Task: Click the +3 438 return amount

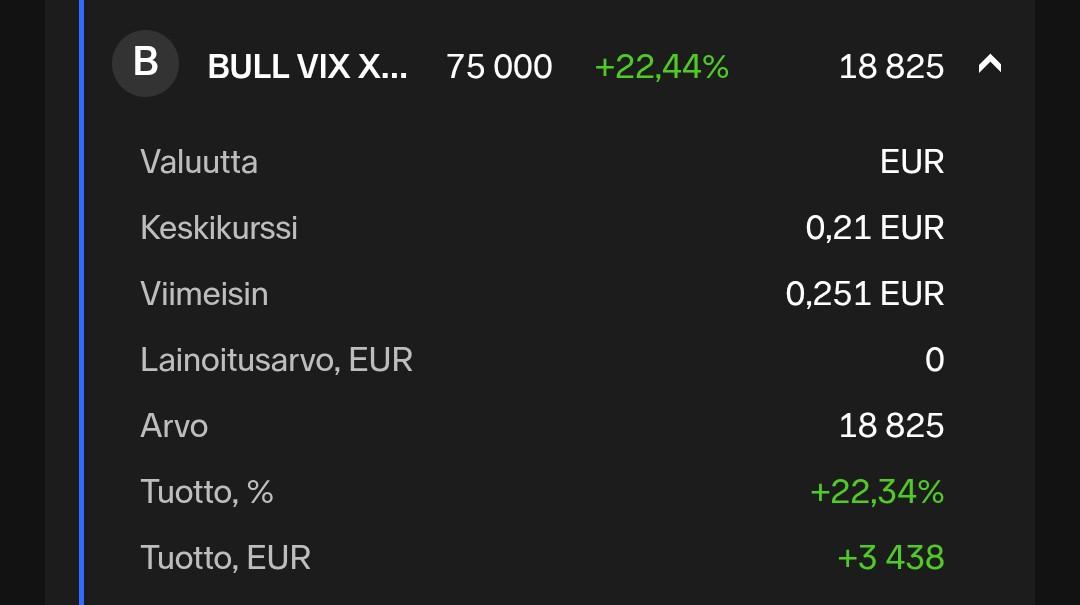Action: (x=890, y=558)
